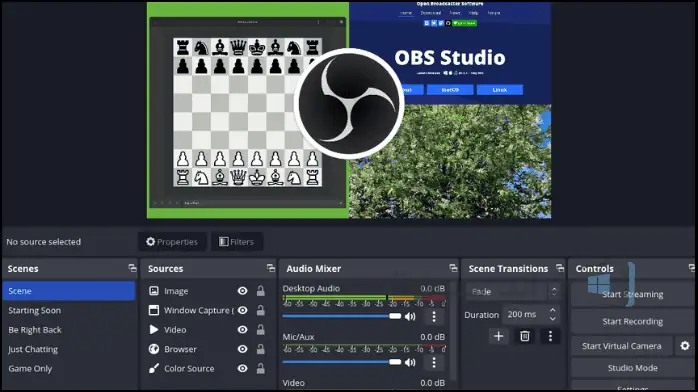Screen dimensions: 698x392
Task: Lock the Image source
Action: pos(260,291)
